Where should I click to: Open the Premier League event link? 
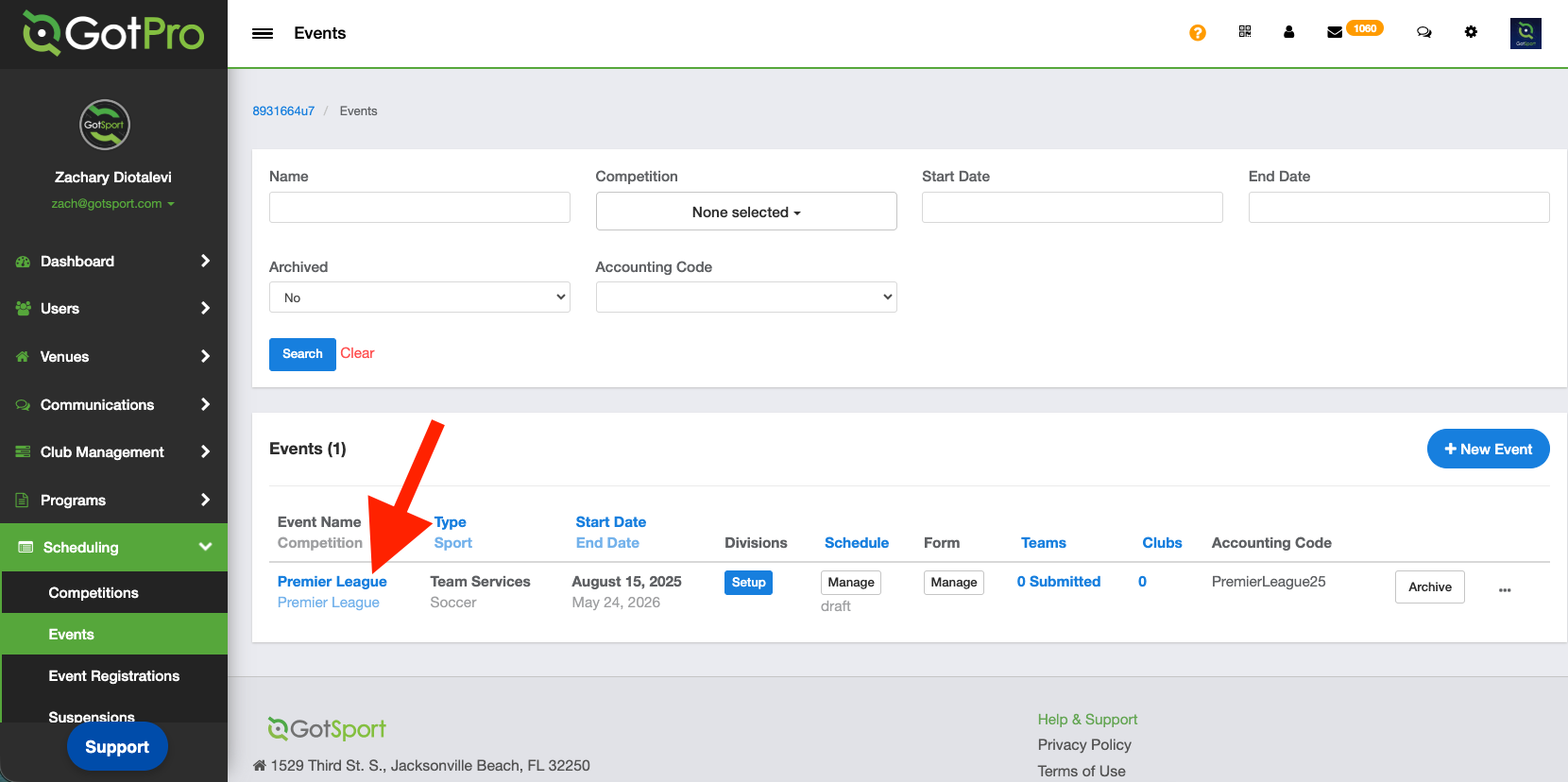point(332,582)
